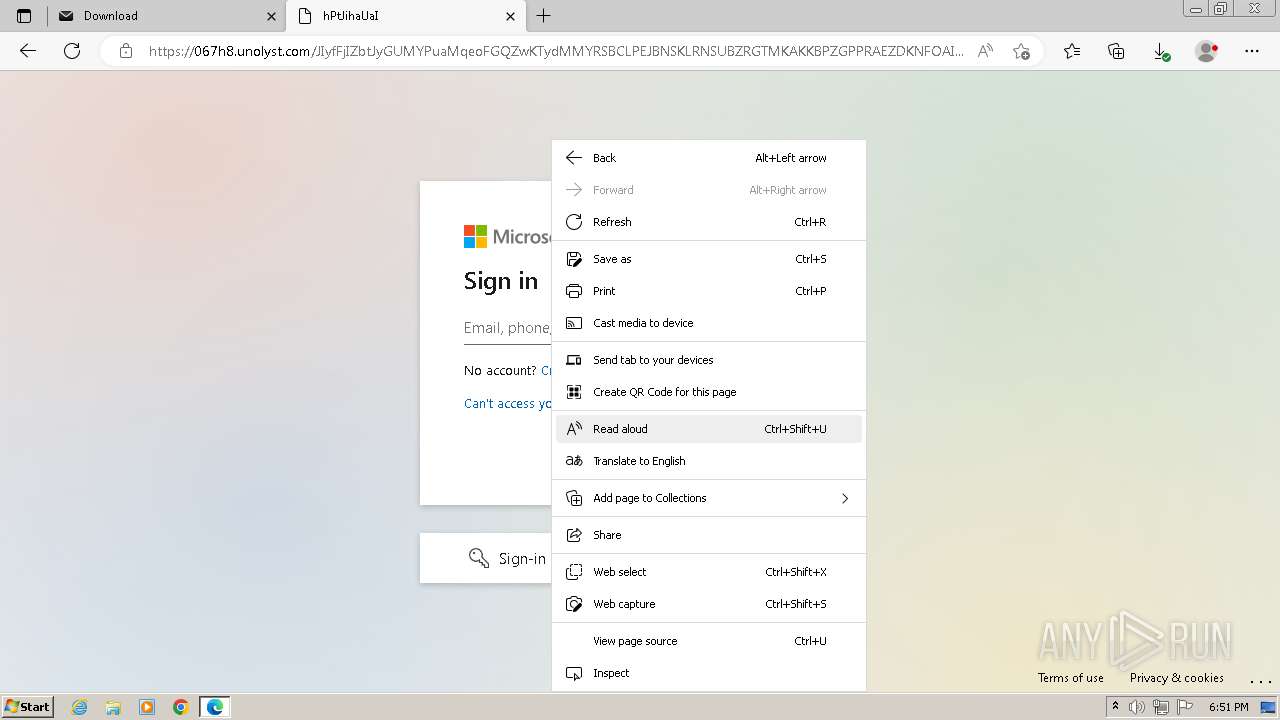Click the Edge icon in taskbar
This screenshot has width=1280, height=720.
coord(215,707)
